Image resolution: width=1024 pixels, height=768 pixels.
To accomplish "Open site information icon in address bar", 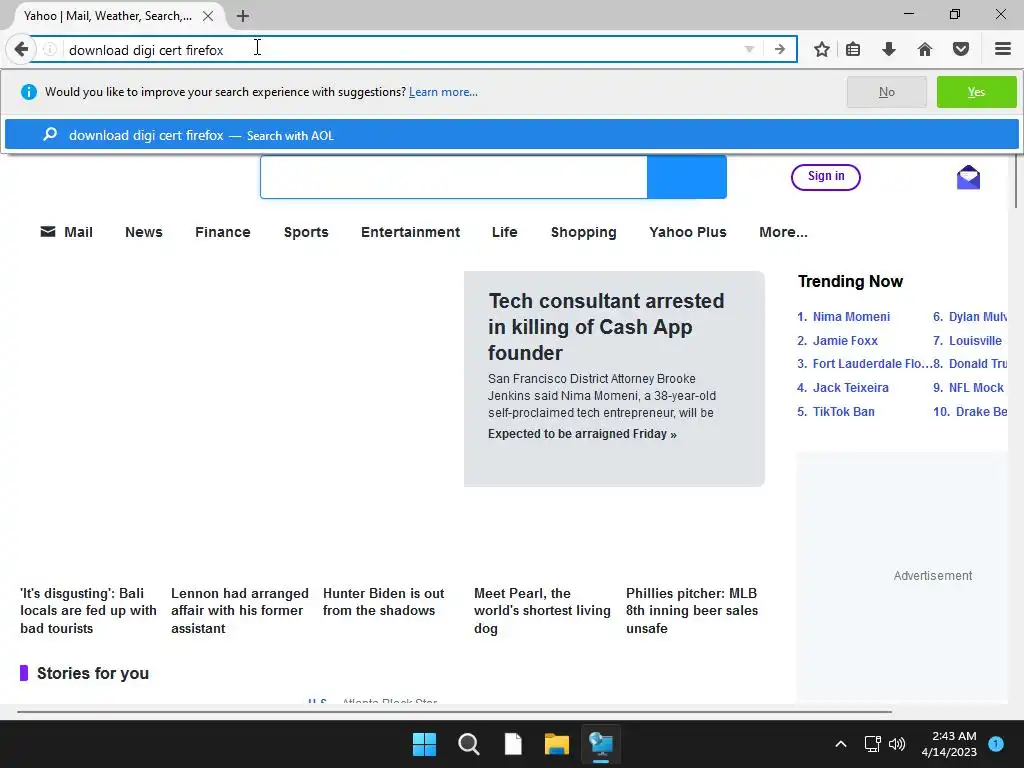I will pyautogui.click(x=50, y=49).
